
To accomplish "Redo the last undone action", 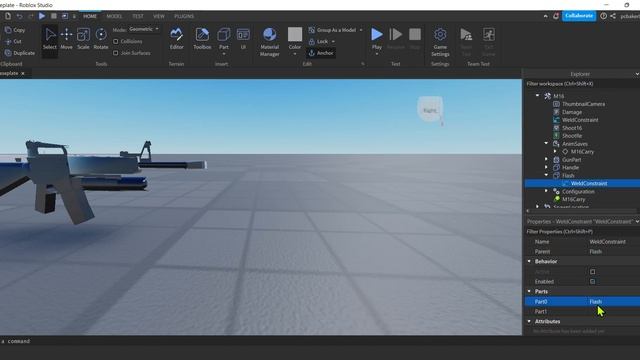I will pyautogui.click(x=31, y=16).
